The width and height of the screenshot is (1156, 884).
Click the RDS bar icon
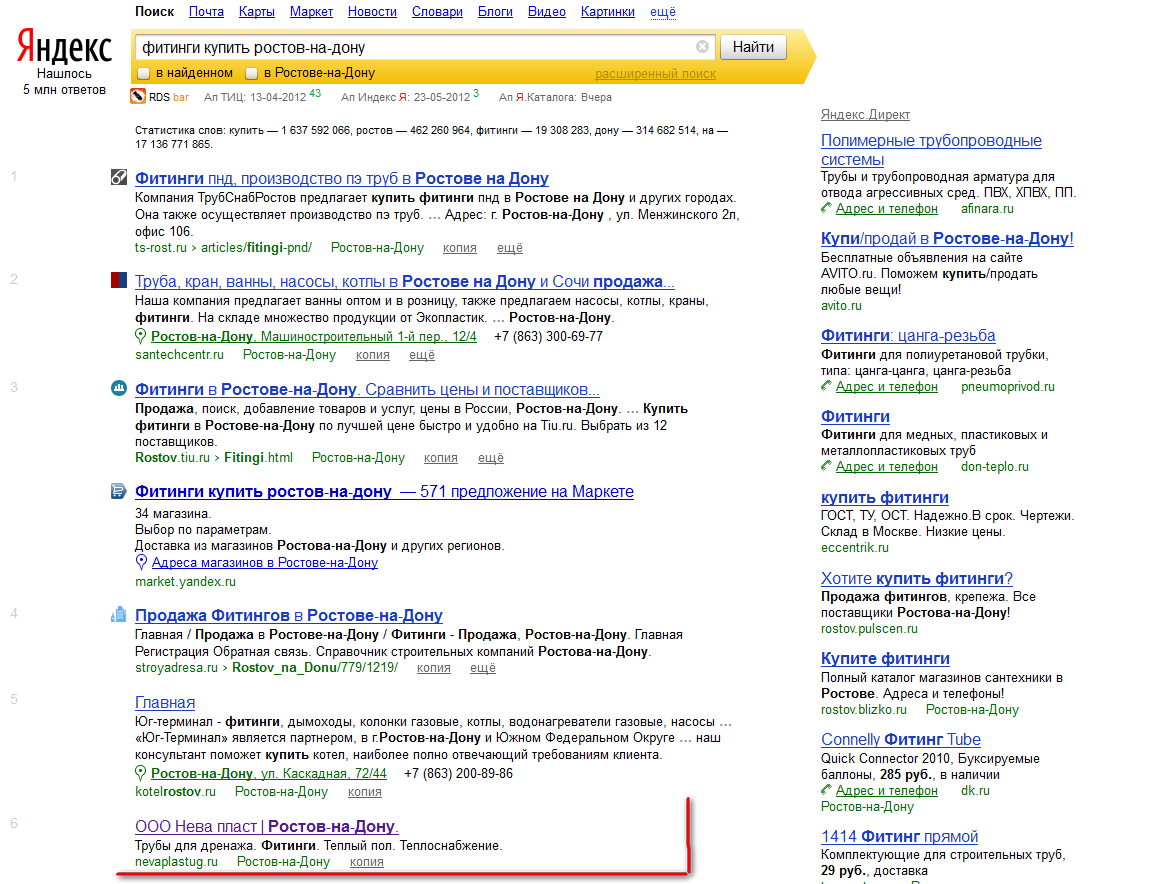[138, 97]
